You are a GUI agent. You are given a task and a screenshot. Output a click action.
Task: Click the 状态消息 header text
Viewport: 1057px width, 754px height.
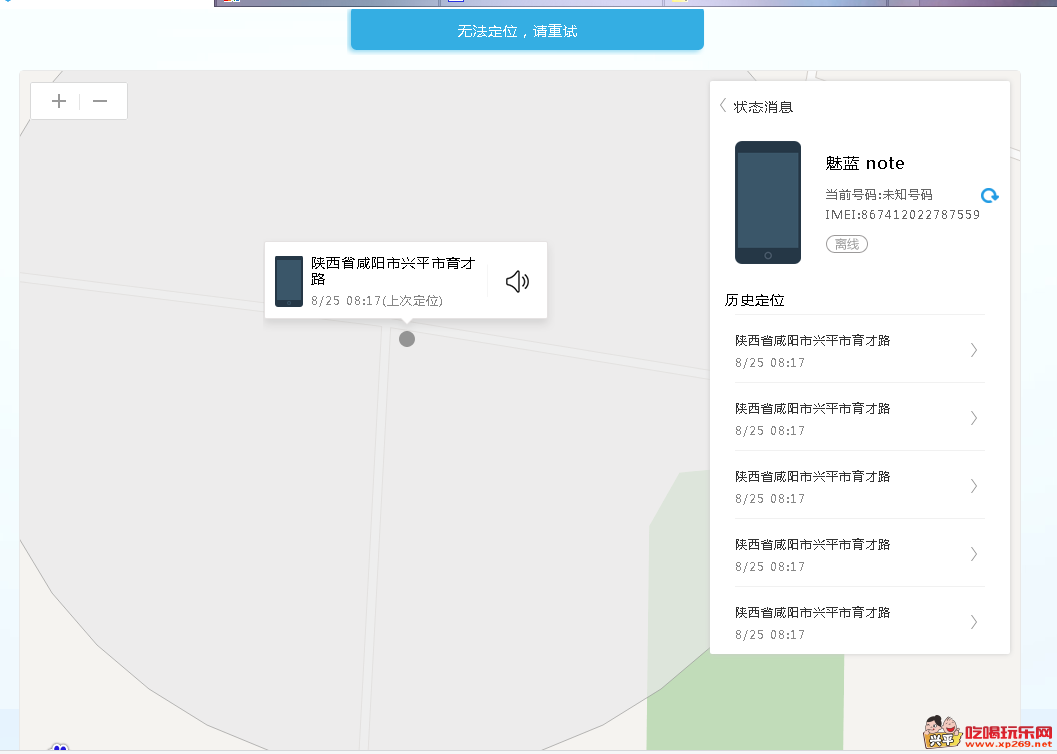[x=764, y=107]
